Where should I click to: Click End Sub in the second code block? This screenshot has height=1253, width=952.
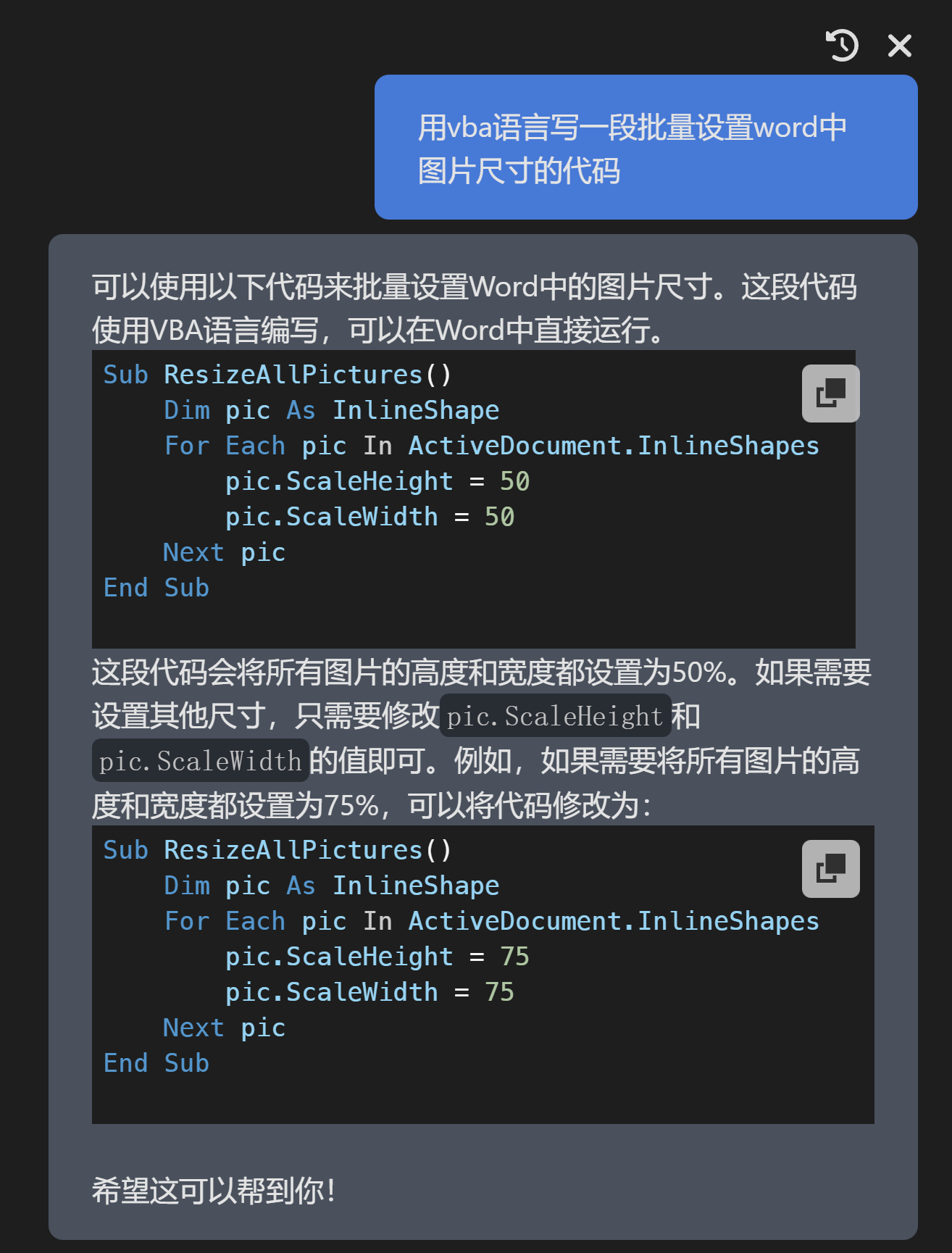click(156, 1063)
